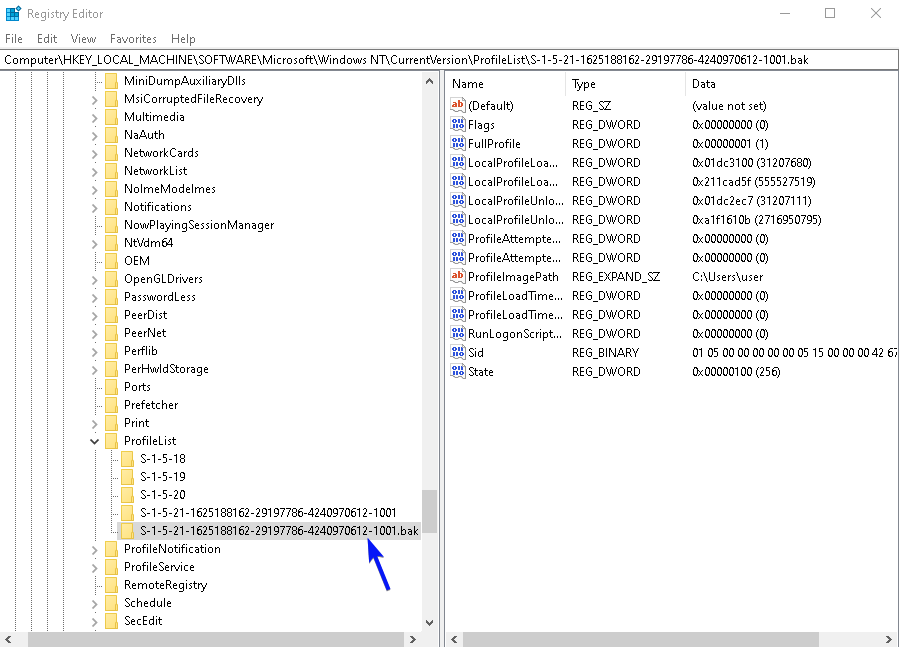Viewport: 899px width, 647px height.
Task: Click the tree pane scroll down arrow
Action: 429,623
